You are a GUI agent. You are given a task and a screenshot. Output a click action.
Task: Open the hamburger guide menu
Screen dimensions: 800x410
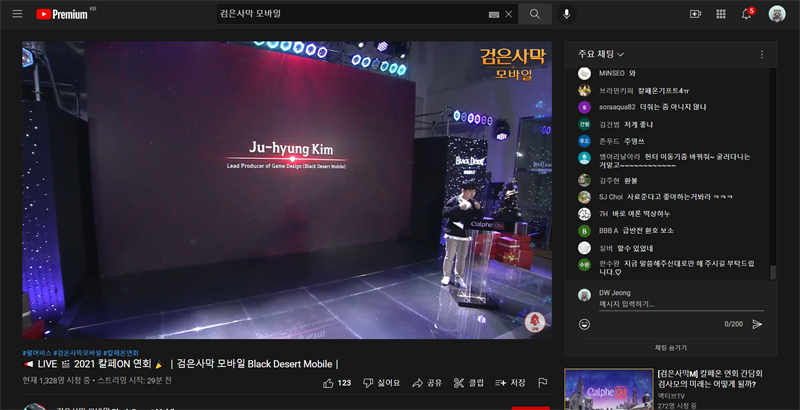tap(15, 14)
